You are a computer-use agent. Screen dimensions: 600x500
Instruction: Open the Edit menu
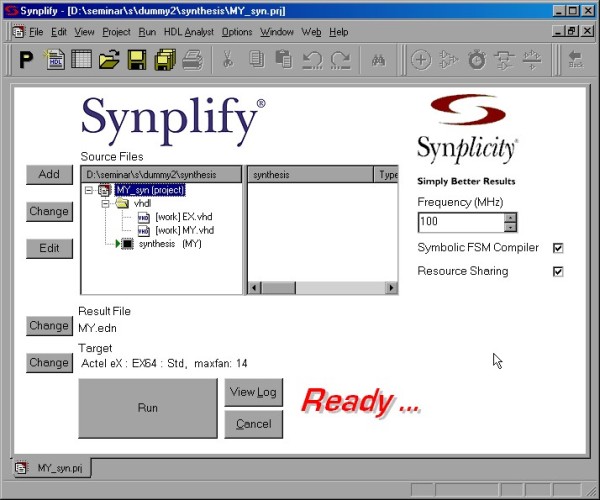pyautogui.click(x=59, y=32)
